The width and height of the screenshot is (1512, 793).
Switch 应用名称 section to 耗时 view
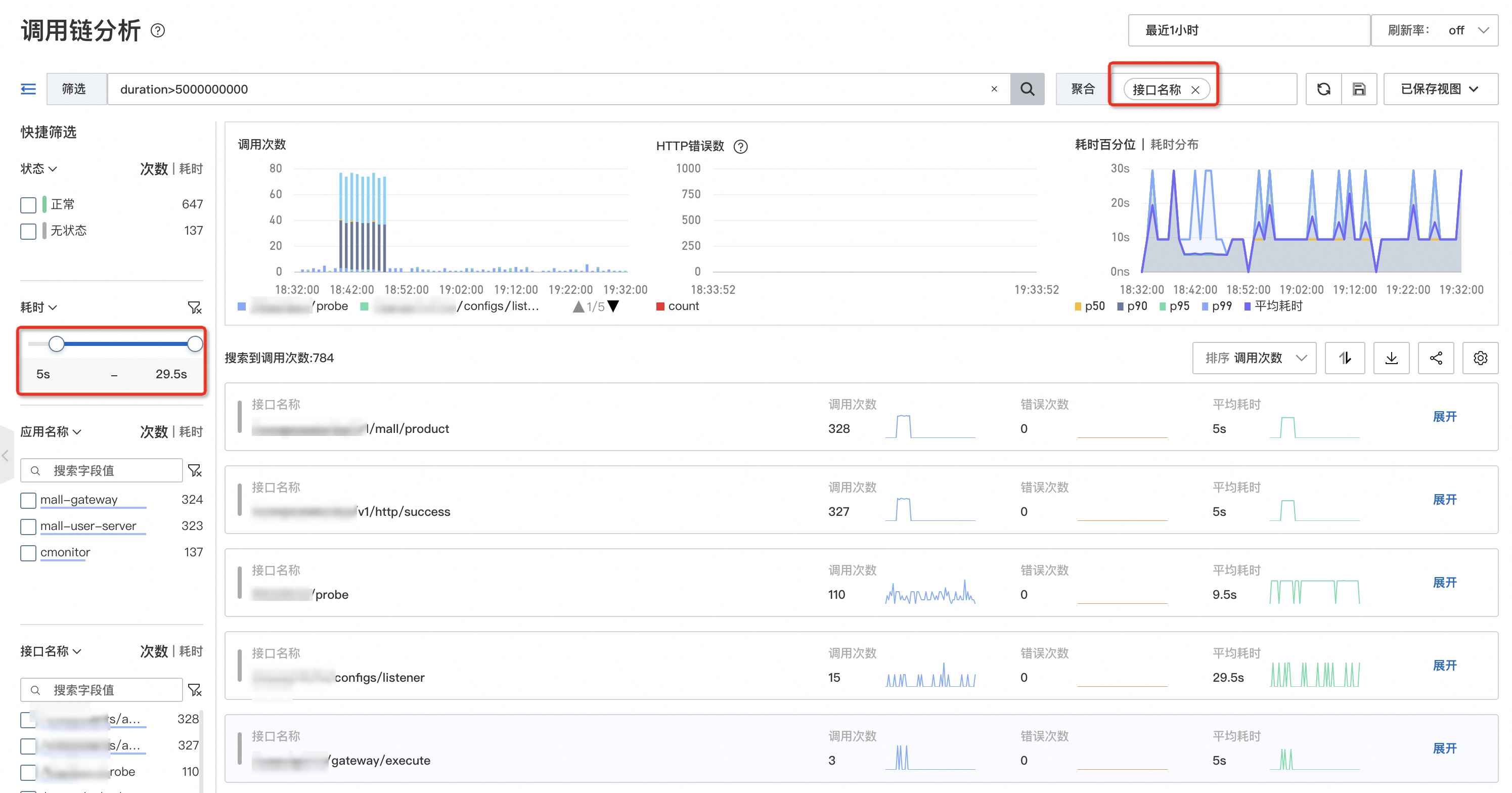pyautogui.click(x=191, y=432)
